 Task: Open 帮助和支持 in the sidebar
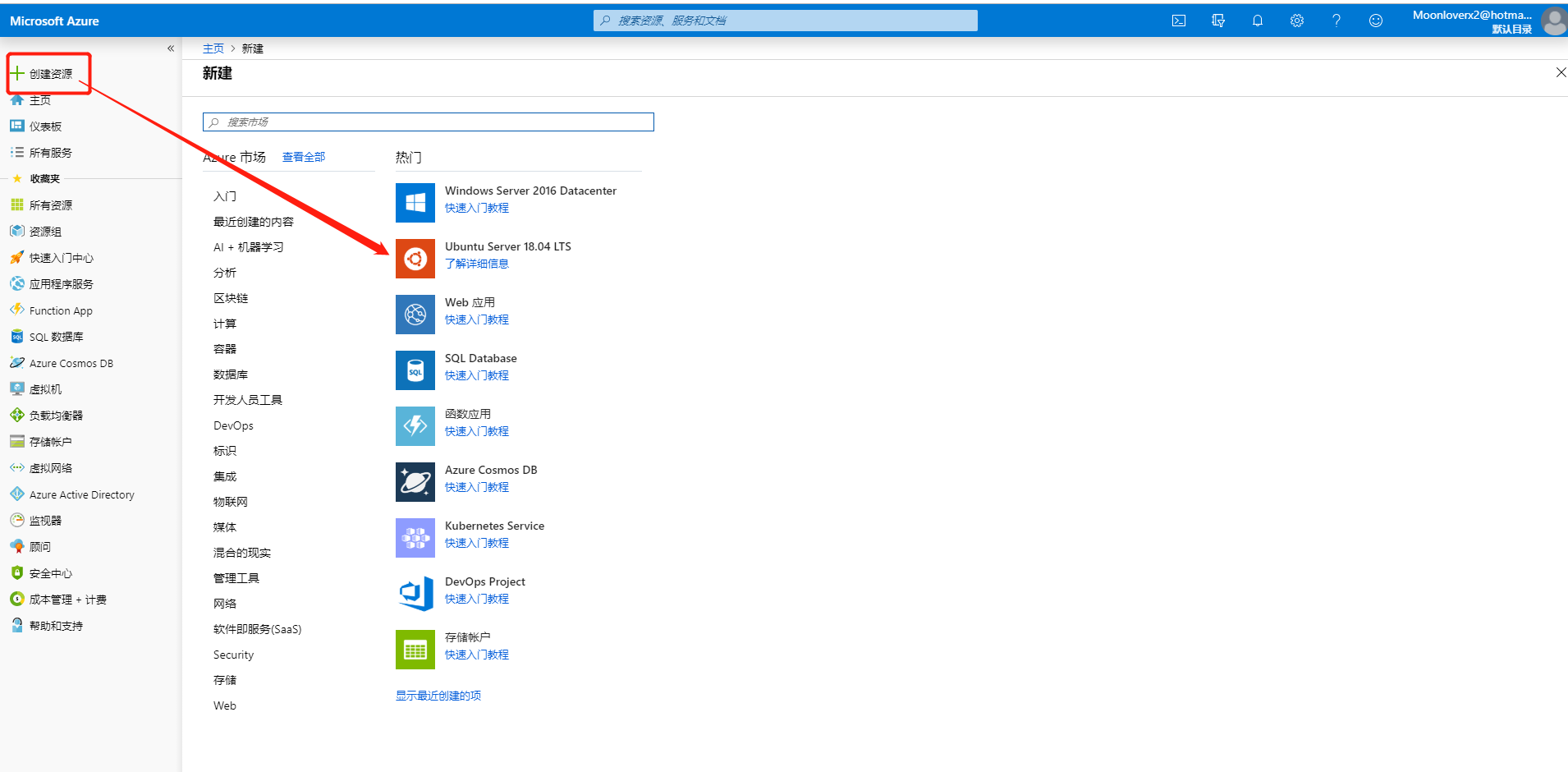point(56,626)
